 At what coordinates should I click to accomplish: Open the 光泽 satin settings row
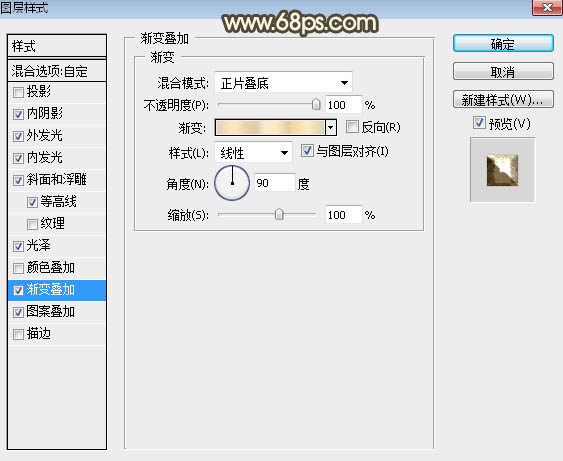pyautogui.click(x=57, y=246)
